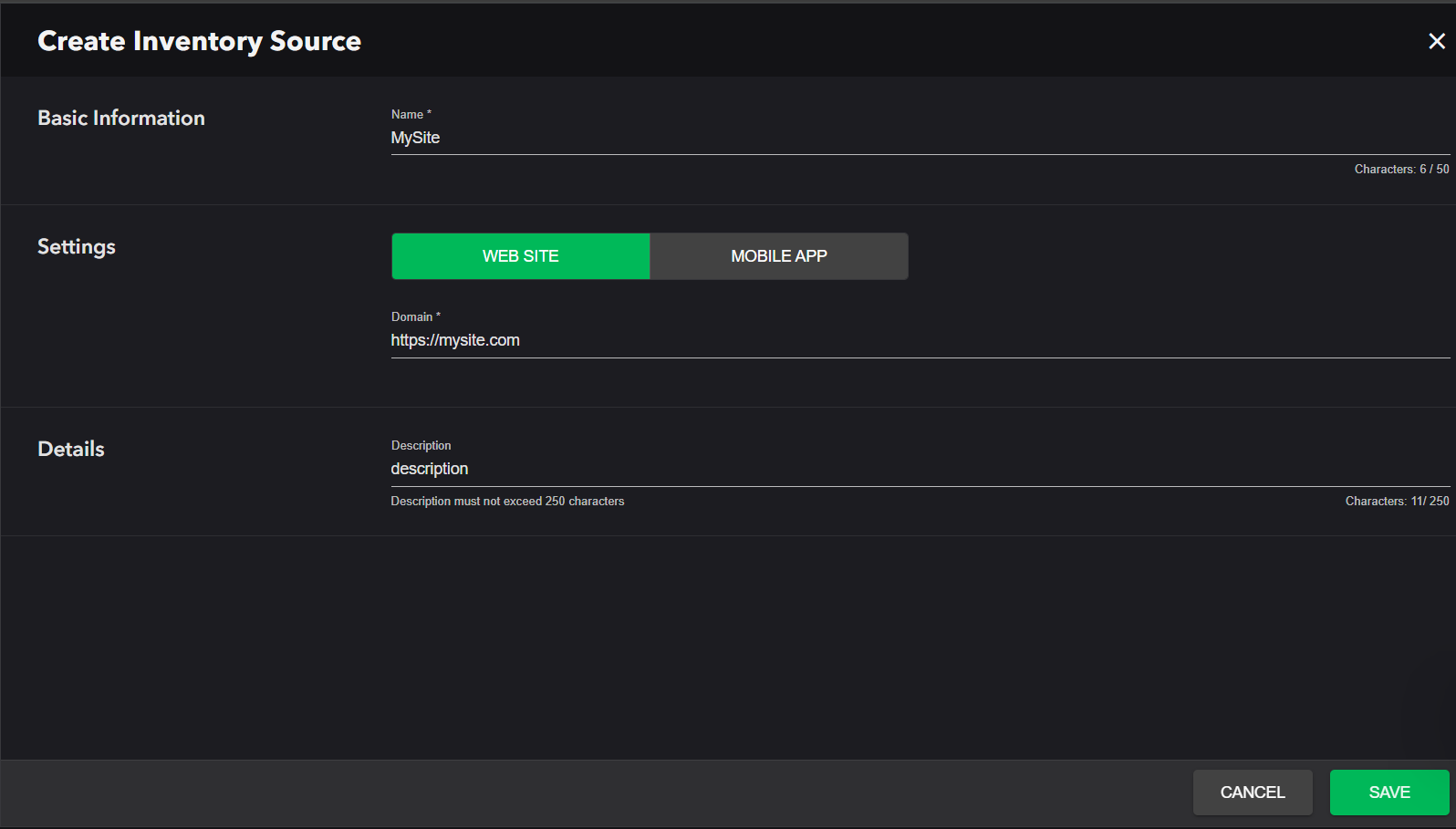
Task: Click the Details section heading
Action: pos(71,449)
